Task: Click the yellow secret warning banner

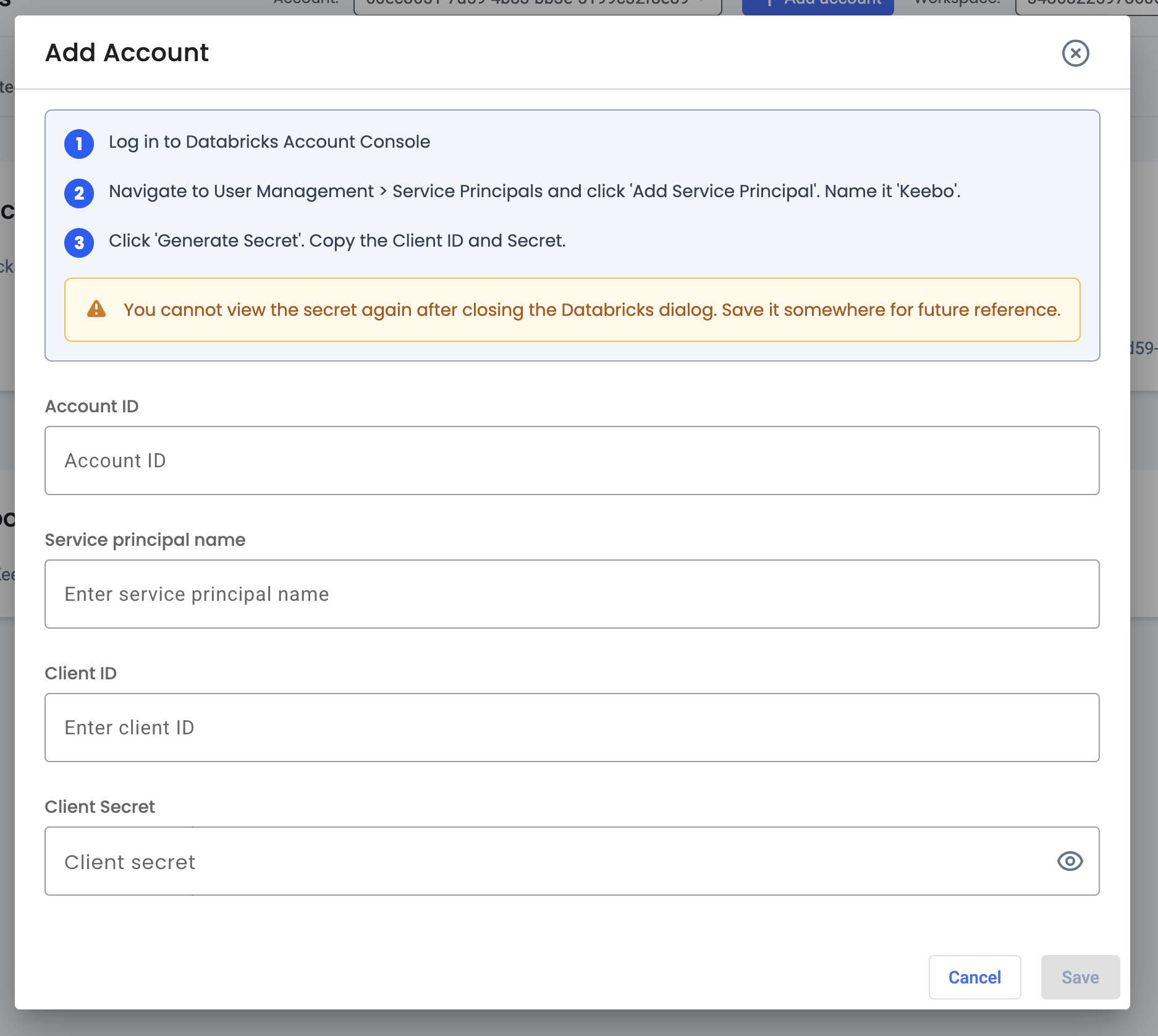Action: click(572, 309)
